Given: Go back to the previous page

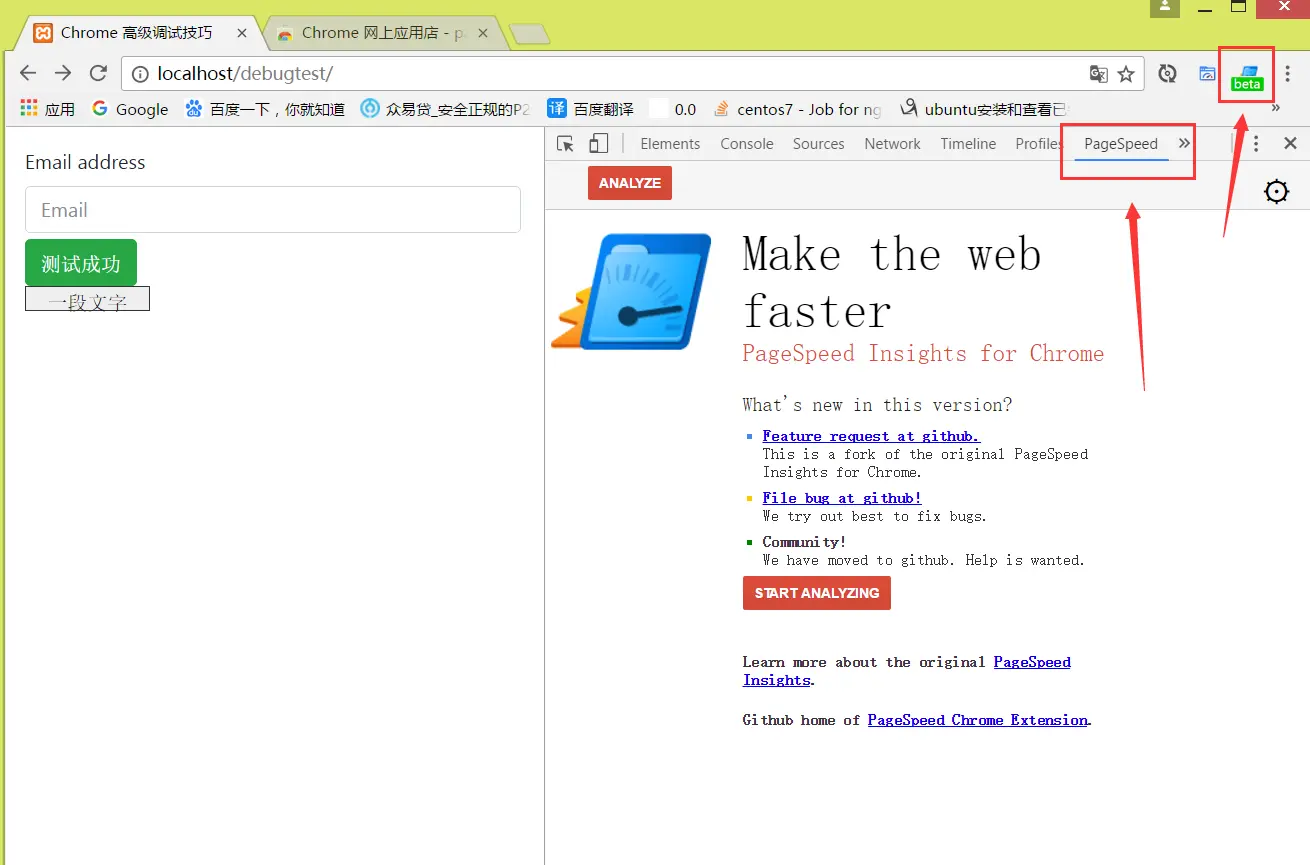Looking at the screenshot, I should click(28, 73).
